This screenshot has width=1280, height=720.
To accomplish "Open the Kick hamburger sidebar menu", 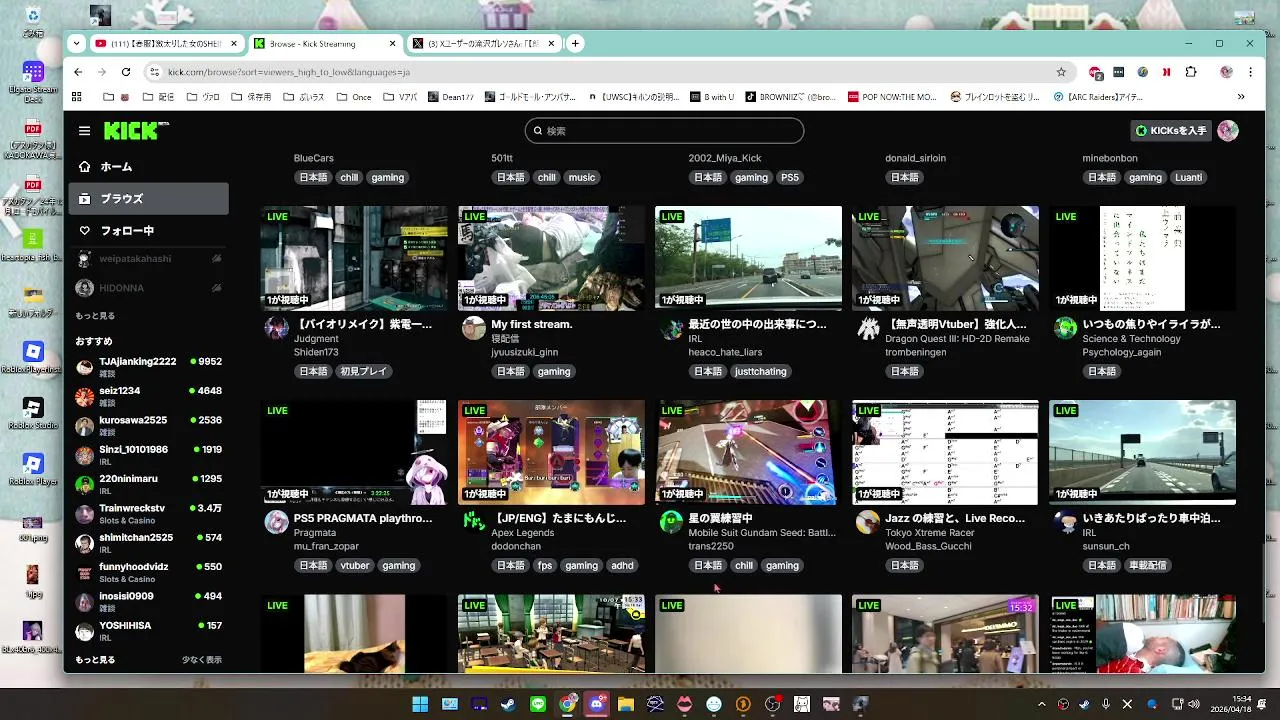I will coord(85,131).
